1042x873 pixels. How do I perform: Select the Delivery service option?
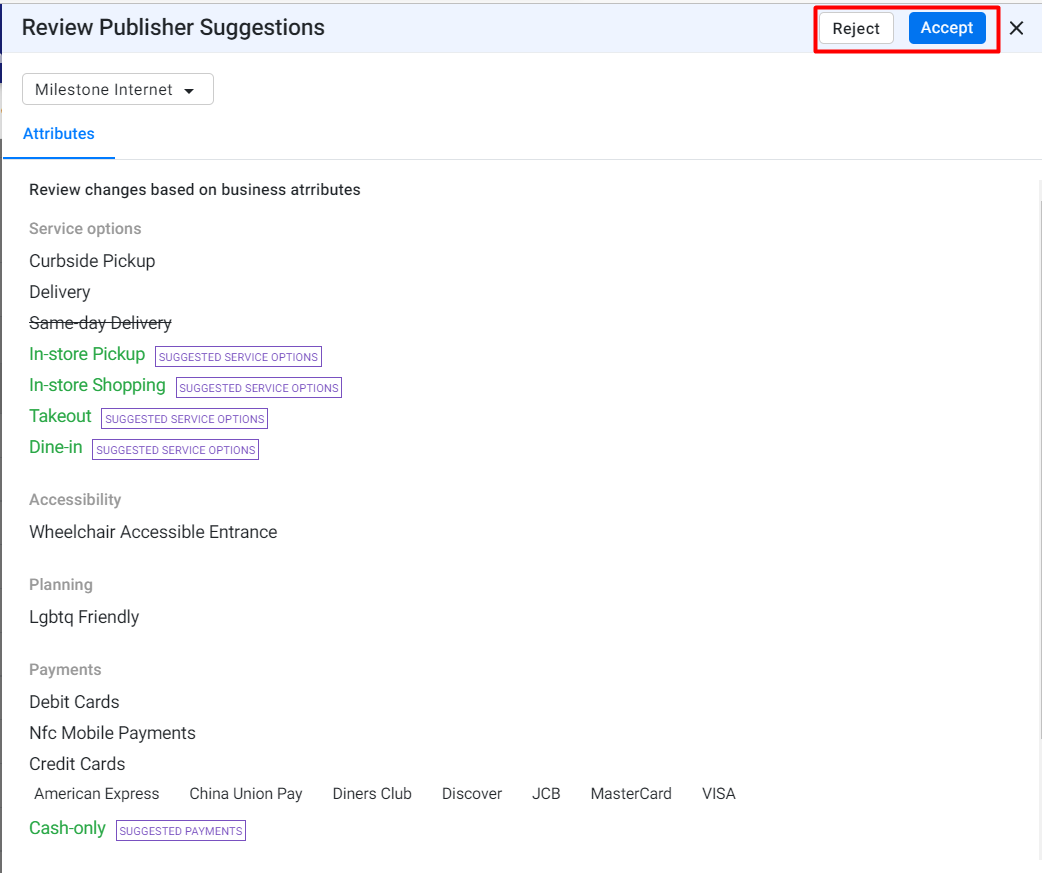tap(60, 292)
